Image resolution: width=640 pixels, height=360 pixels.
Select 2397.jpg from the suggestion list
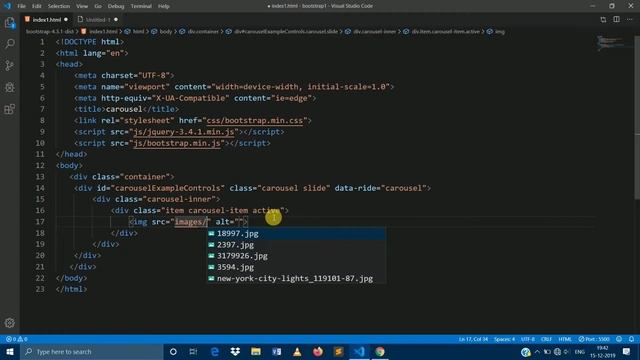point(296,245)
